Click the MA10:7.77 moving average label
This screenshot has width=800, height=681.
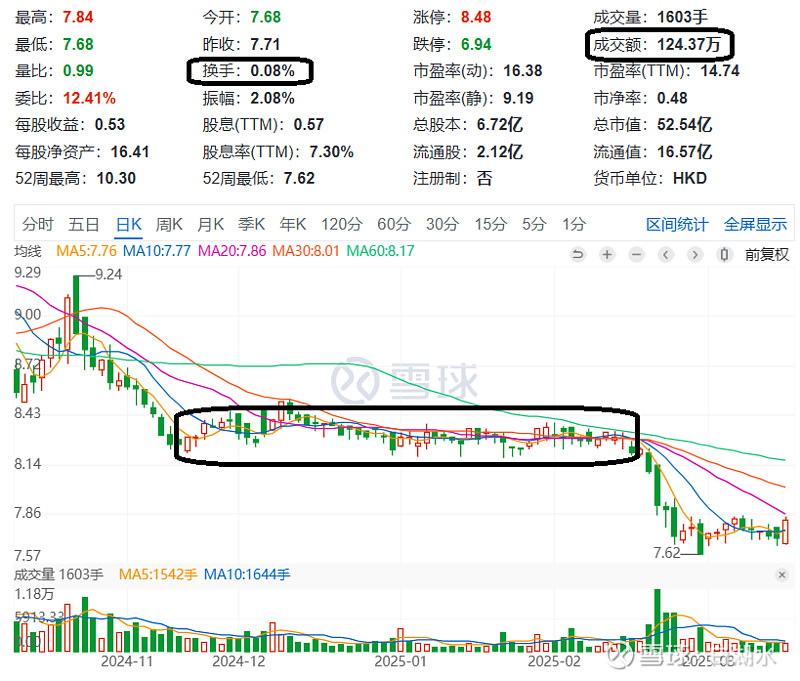[x=157, y=251]
